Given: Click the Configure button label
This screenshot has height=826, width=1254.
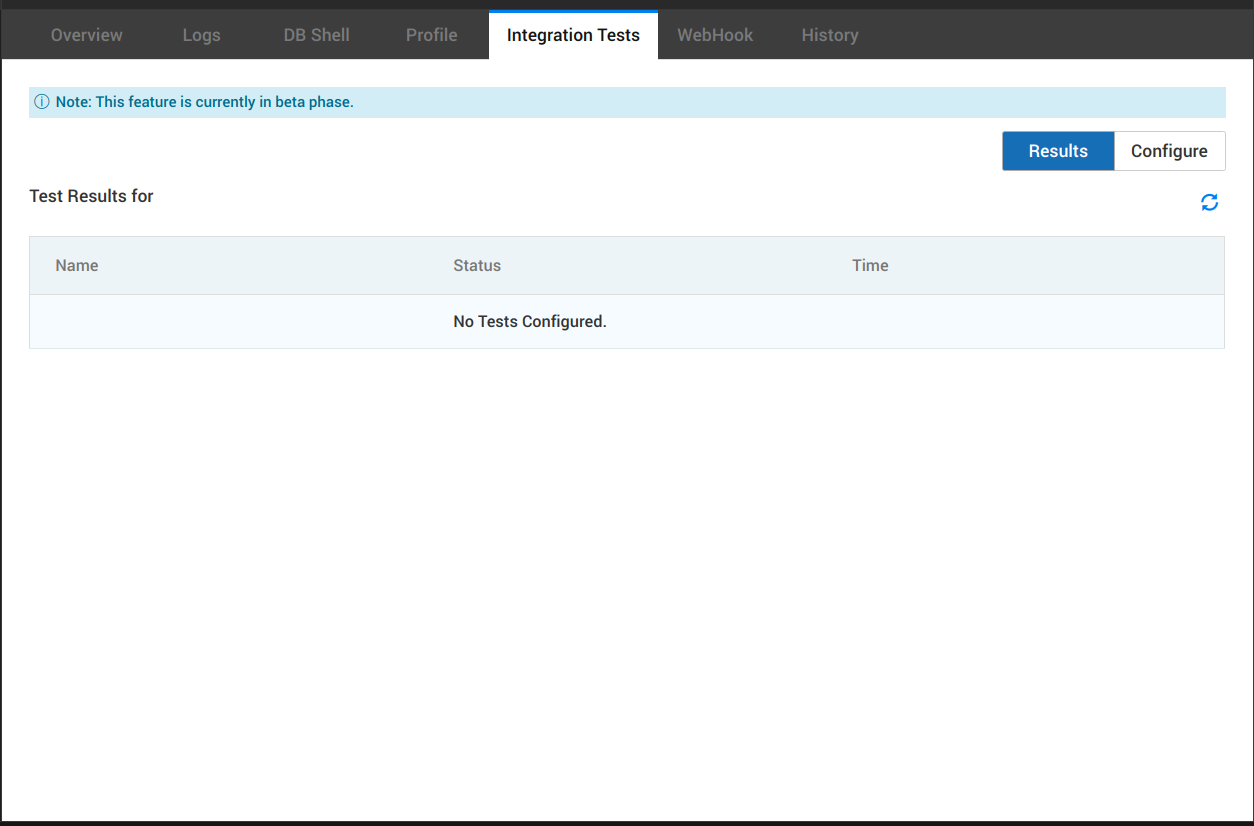Looking at the screenshot, I should [x=1169, y=150].
